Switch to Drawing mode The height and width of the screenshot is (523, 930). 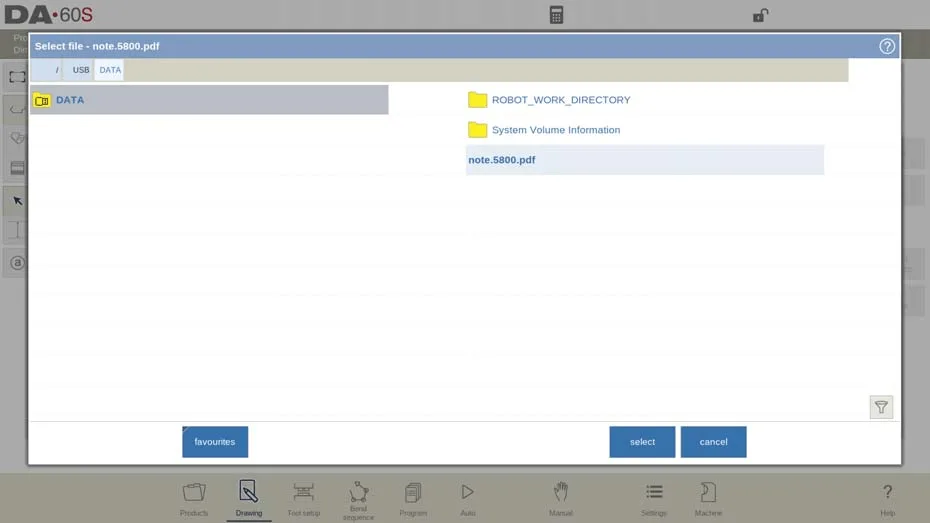(249, 499)
